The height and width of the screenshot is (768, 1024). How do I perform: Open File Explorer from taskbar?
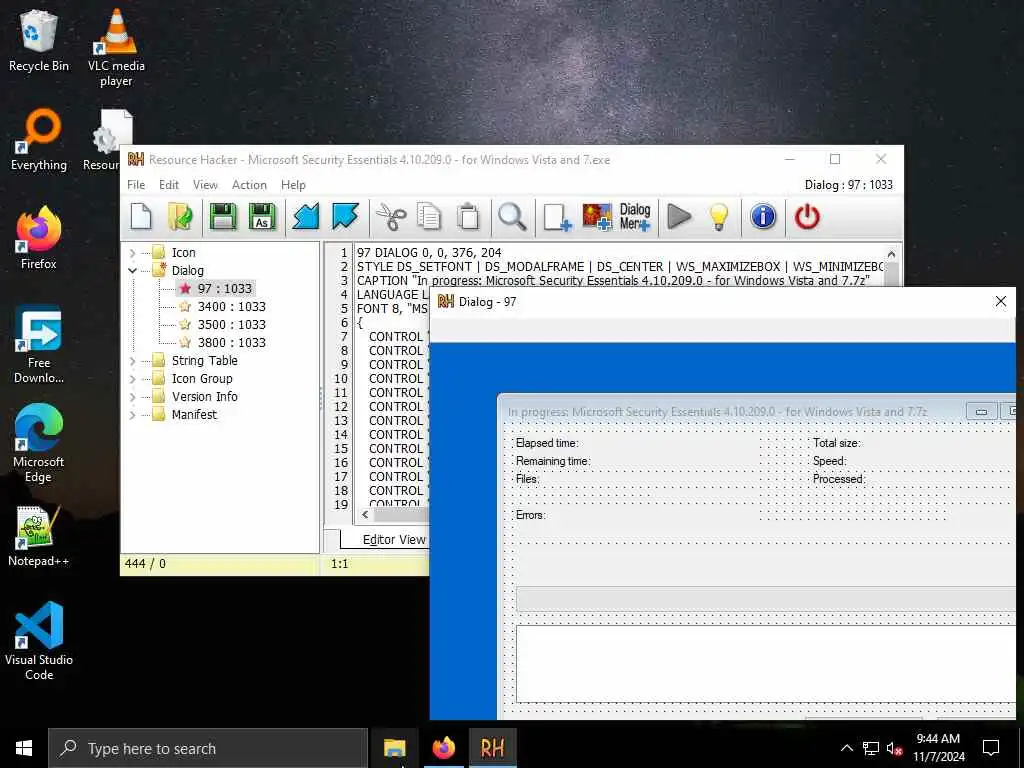(x=394, y=748)
